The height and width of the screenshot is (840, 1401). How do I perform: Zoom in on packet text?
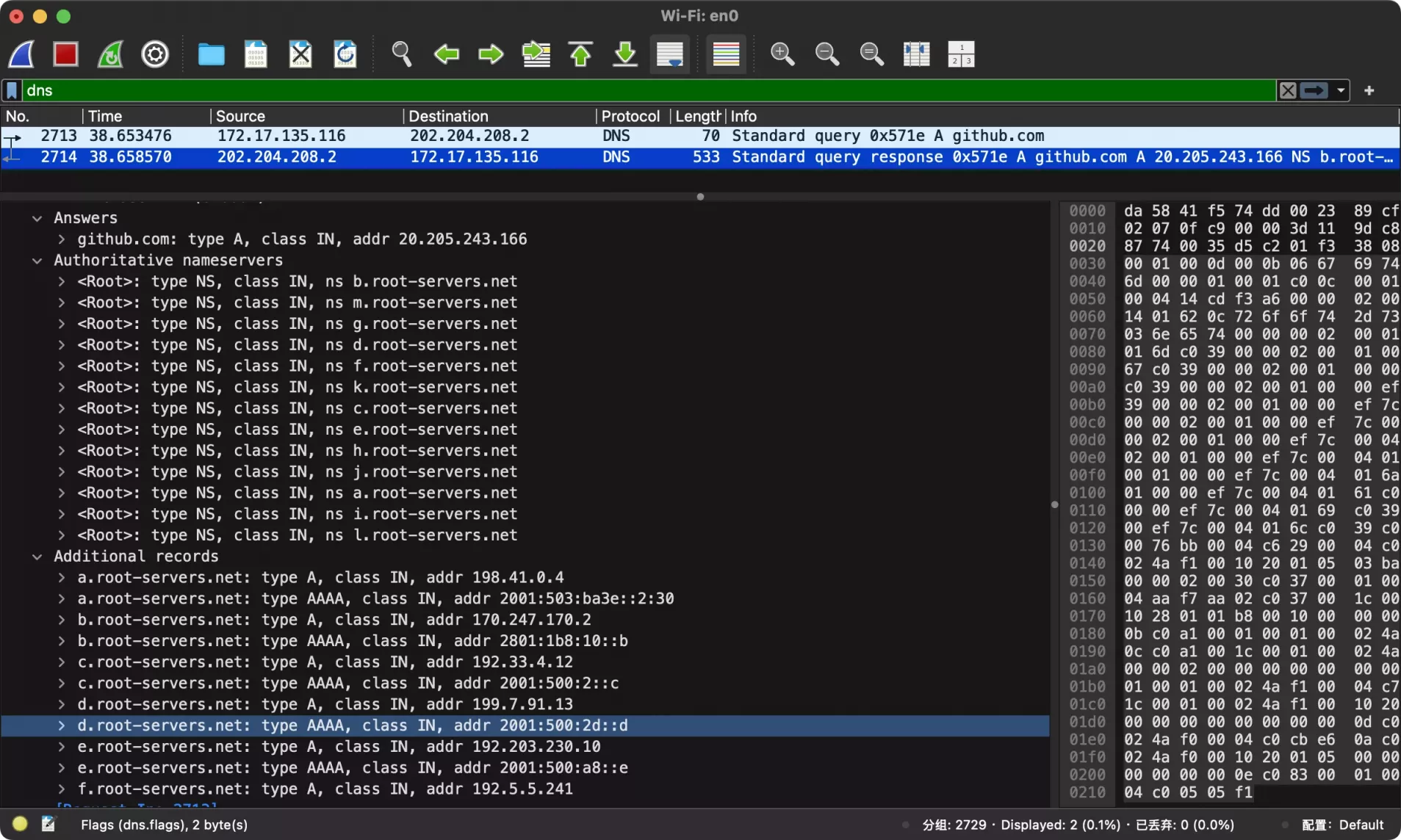coord(782,54)
